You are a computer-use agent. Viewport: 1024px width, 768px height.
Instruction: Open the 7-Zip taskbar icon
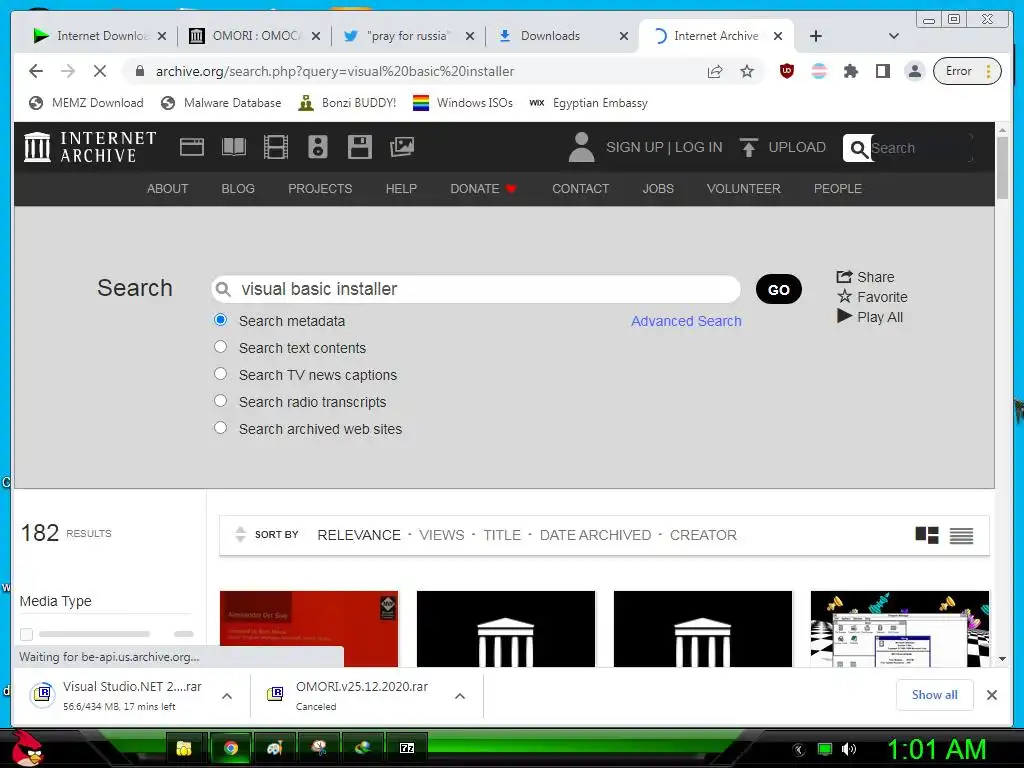(x=407, y=748)
